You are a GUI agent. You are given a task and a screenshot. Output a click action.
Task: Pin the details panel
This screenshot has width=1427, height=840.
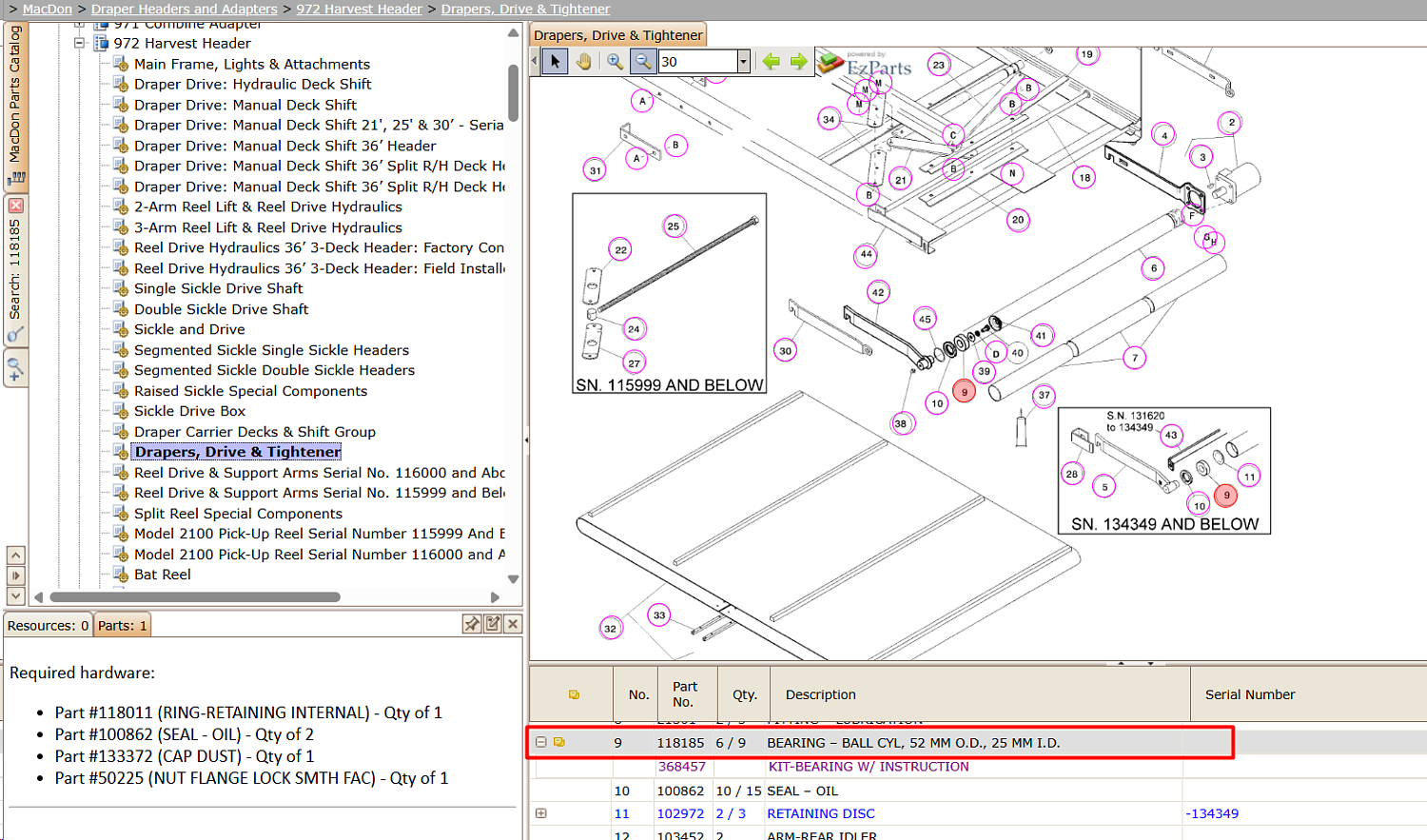click(x=471, y=624)
